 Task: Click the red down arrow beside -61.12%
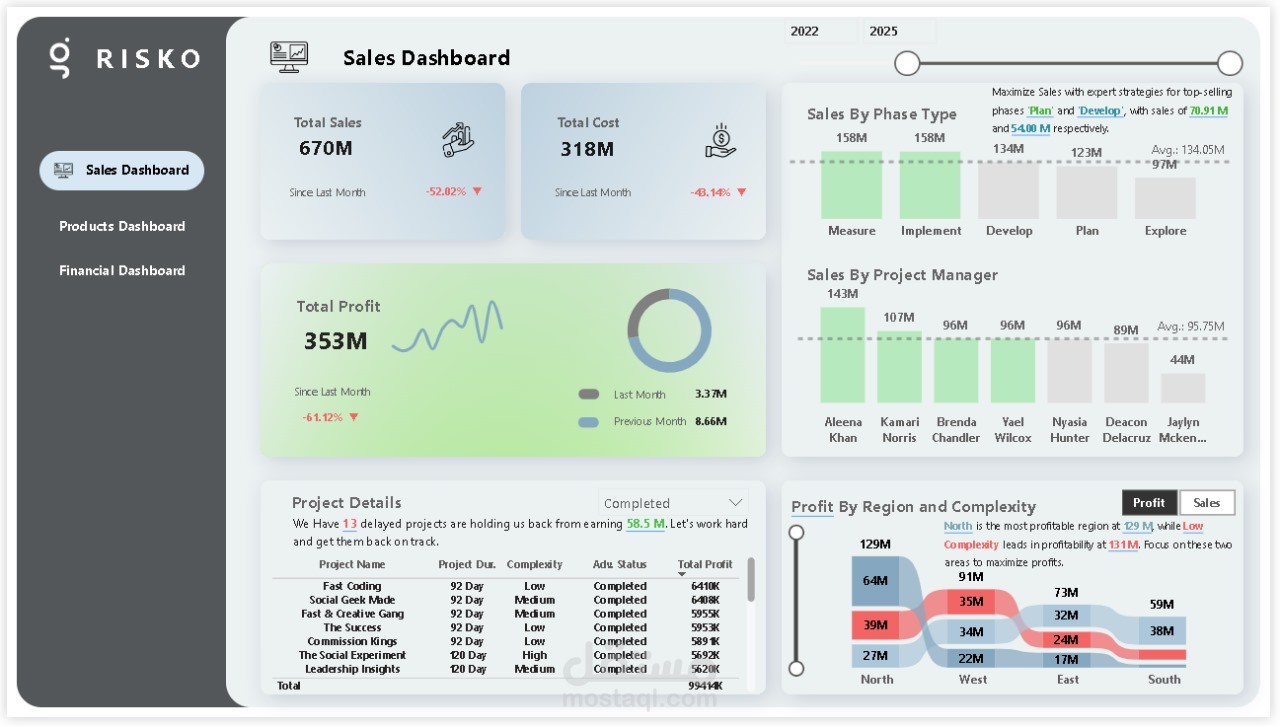coord(353,417)
